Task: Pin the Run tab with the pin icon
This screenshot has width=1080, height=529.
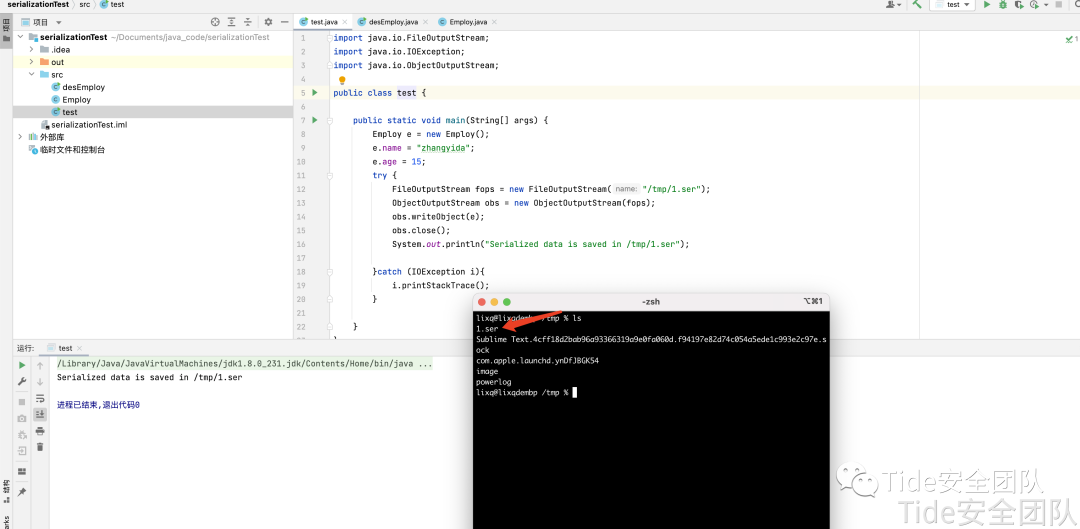Action: click(x=22, y=492)
